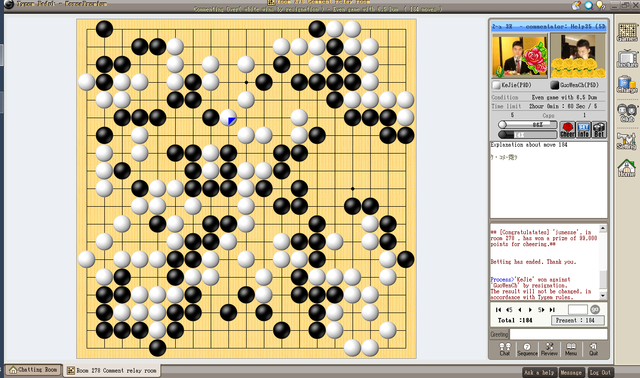Viewport: 640px width, 378px height.
Task: Click the round go-to-move button
Action: coord(595,309)
